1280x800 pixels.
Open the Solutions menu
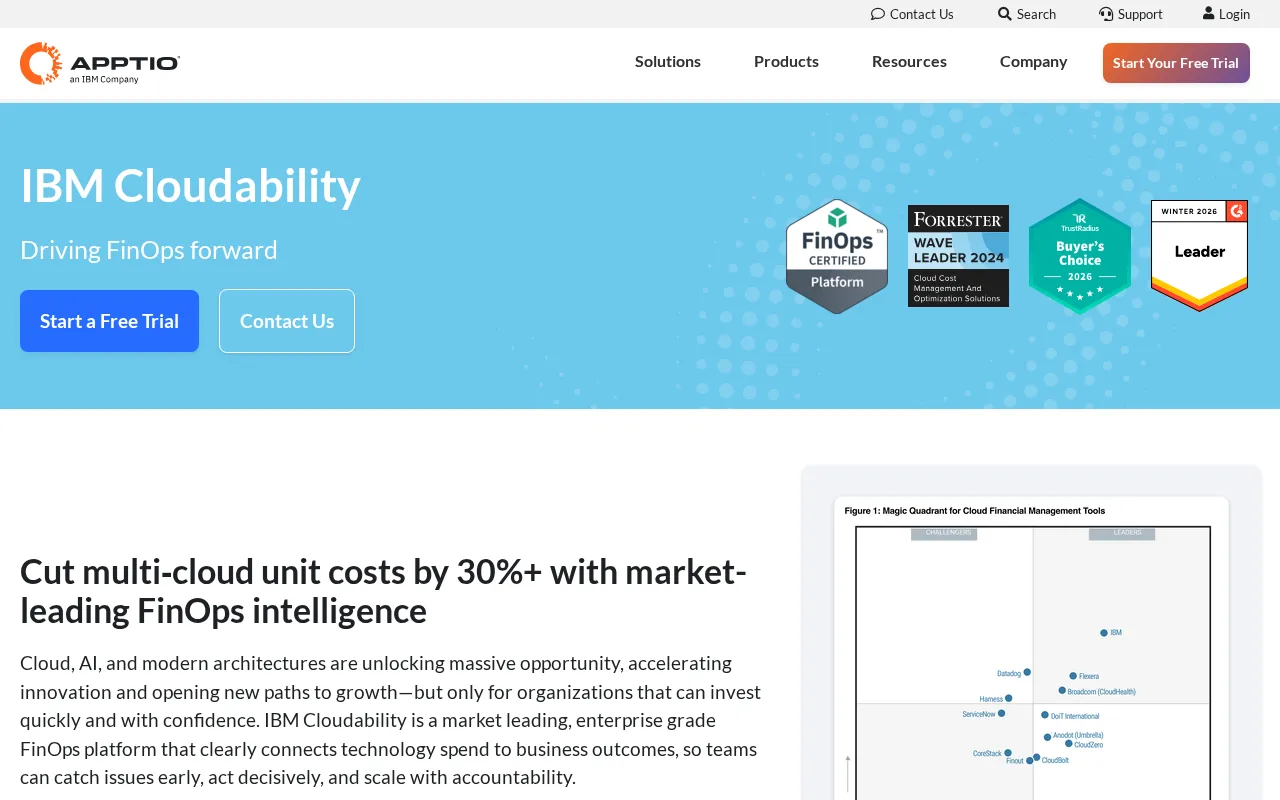[x=668, y=61]
